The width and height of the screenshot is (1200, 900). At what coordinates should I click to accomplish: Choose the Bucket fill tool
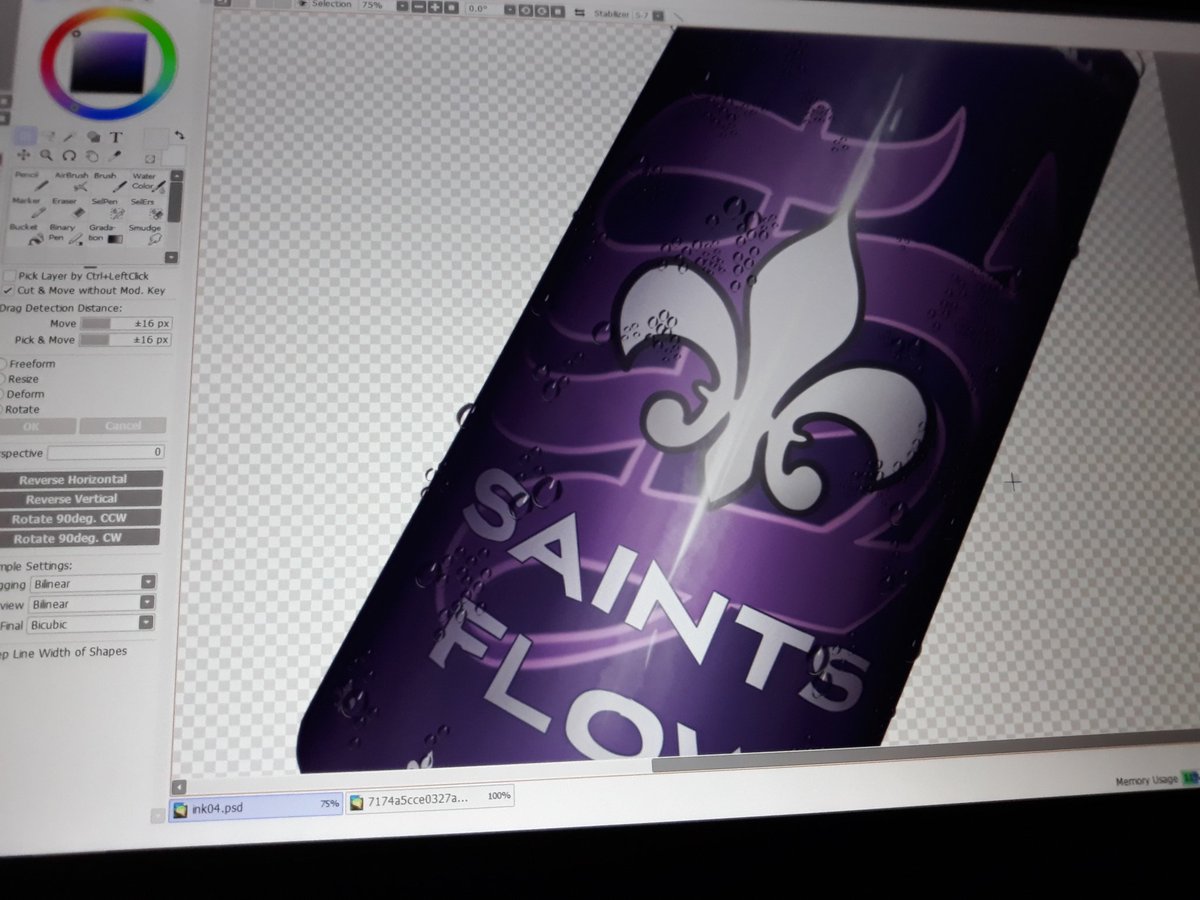coord(28,233)
